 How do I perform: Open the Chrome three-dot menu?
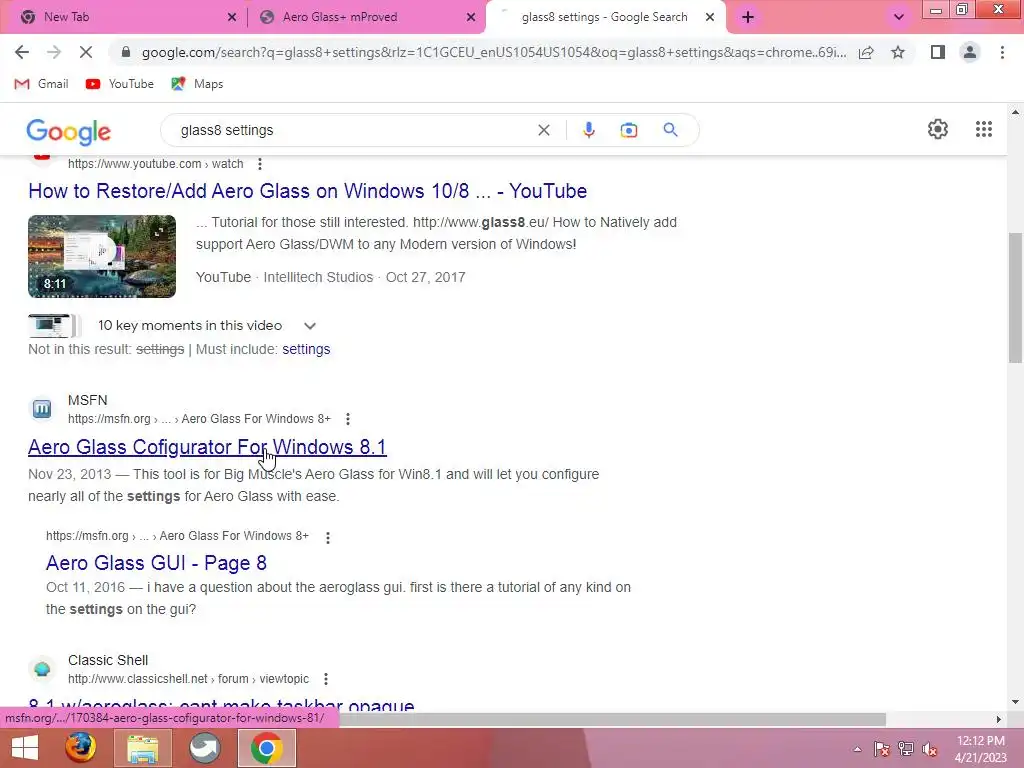[x=1002, y=52]
